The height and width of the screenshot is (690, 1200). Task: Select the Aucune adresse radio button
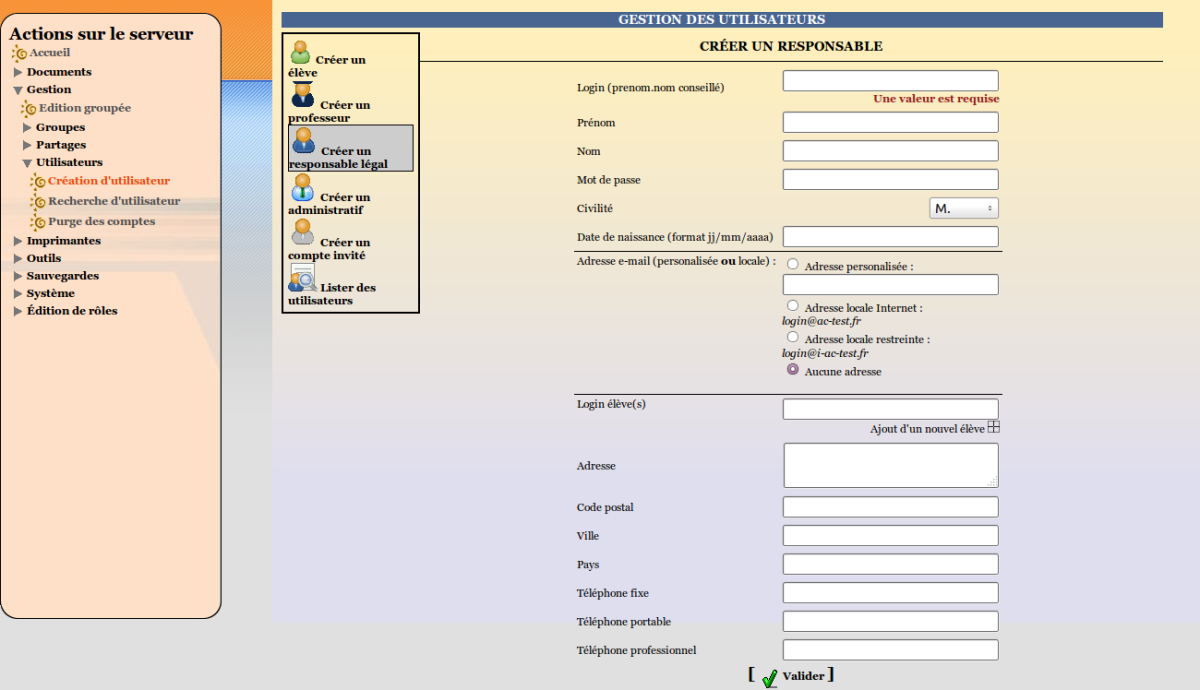[x=793, y=369]
